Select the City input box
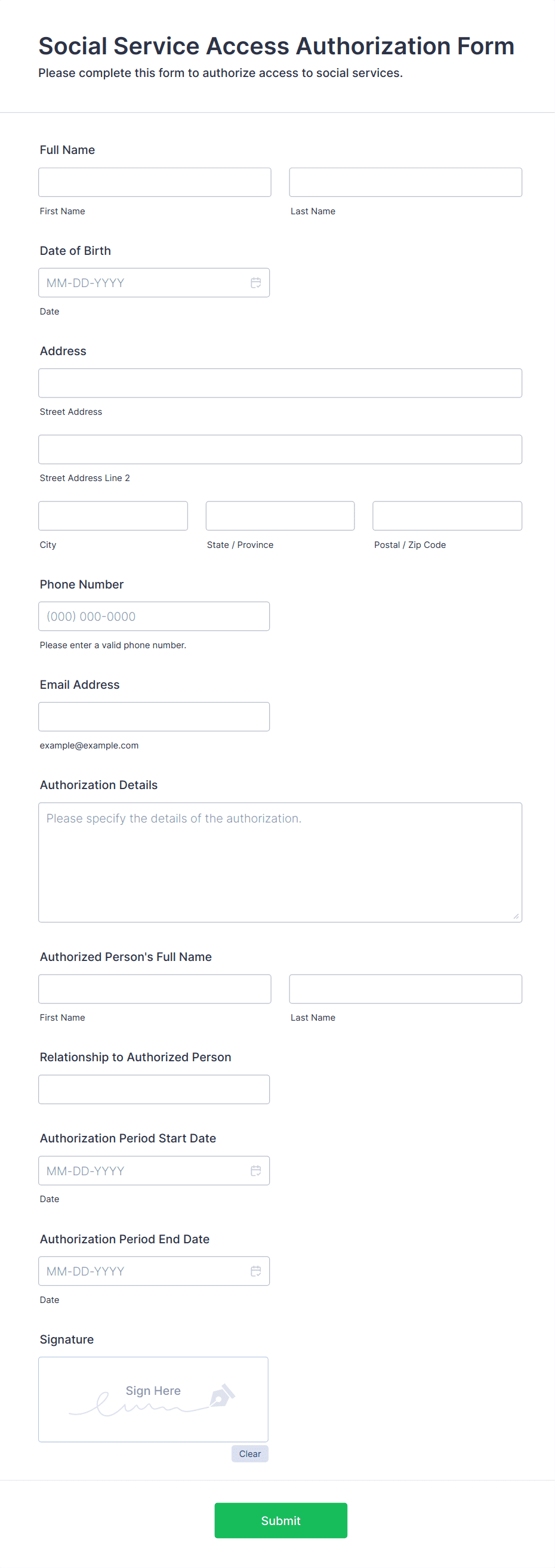This screenshot has width=555, height=1568. (x=113, y=516)
